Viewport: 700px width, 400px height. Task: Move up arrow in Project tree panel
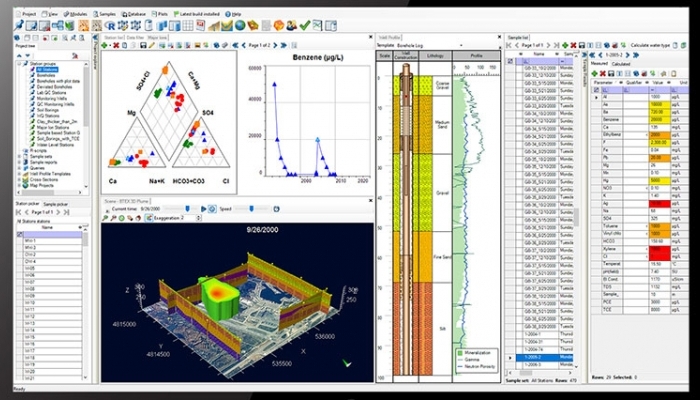19,56
